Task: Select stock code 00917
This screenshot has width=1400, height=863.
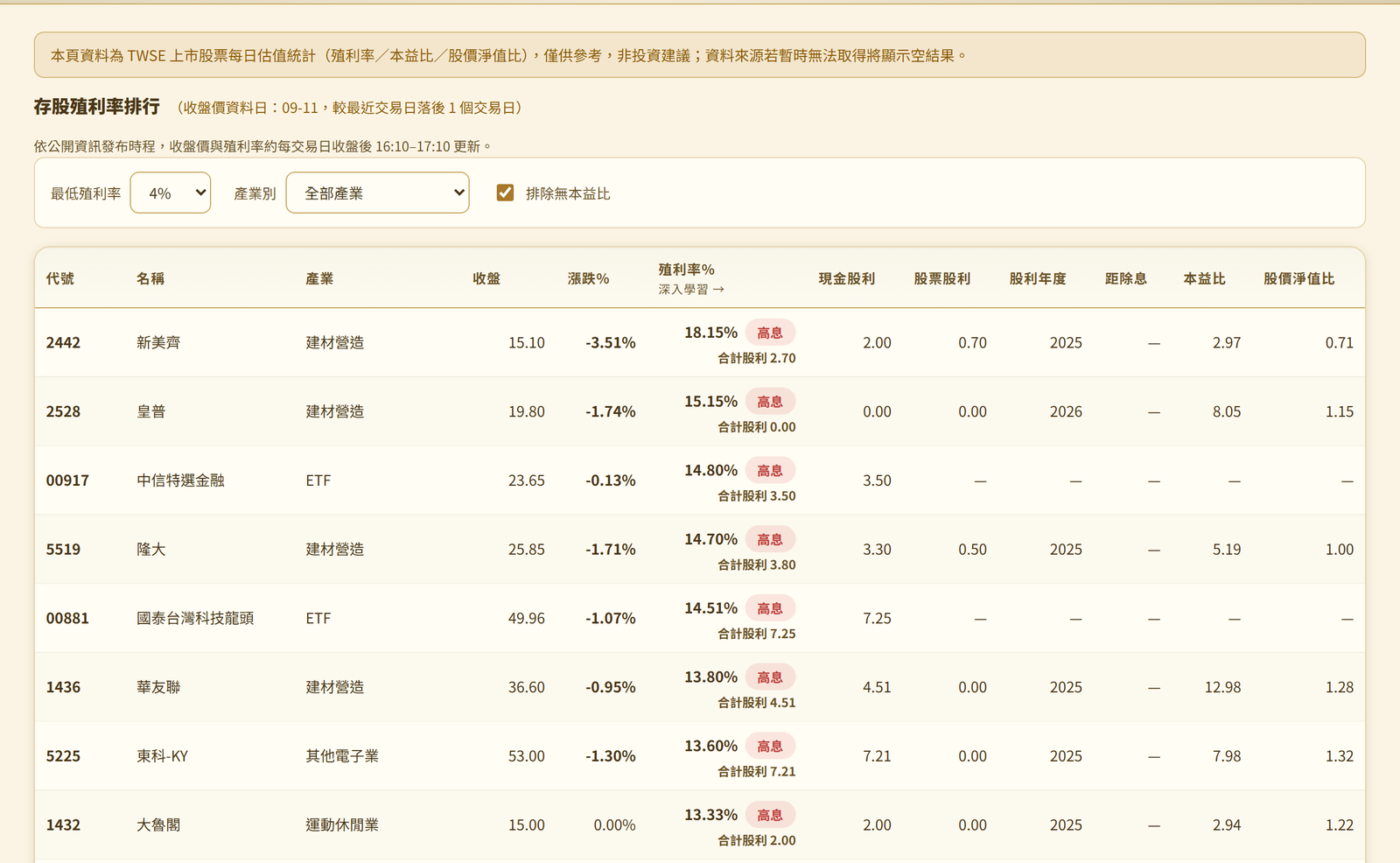Action: pyautogui.click(x=67, y=481)
